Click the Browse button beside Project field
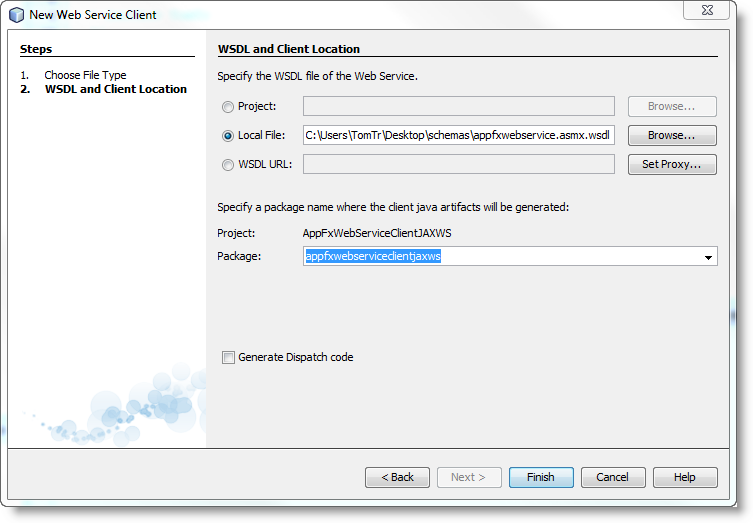 point(672,107)
